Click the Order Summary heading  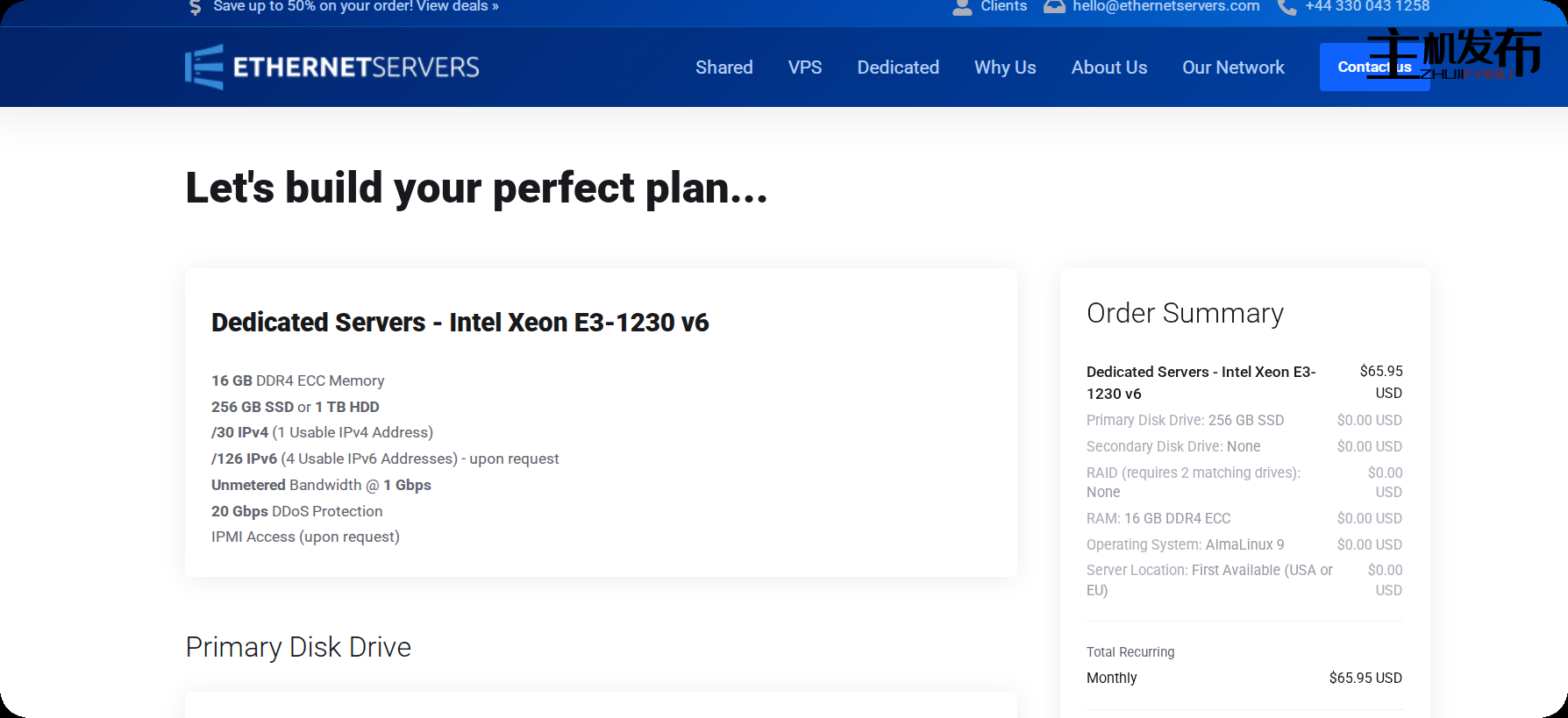(x=1184, y=313)
